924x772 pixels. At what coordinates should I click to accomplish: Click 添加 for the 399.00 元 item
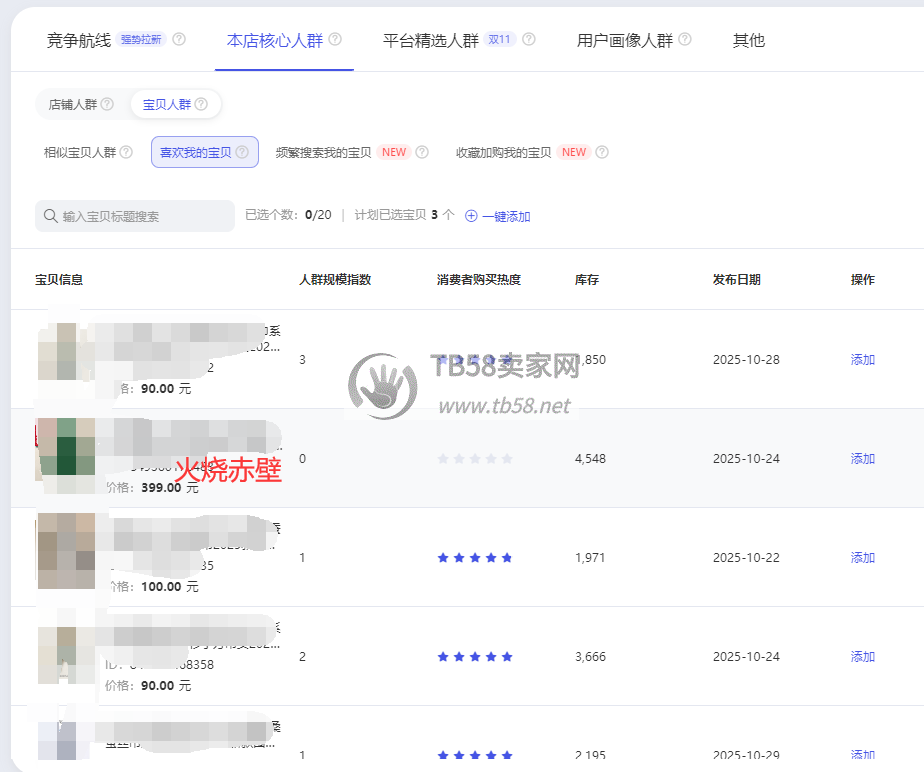[862, 459]
